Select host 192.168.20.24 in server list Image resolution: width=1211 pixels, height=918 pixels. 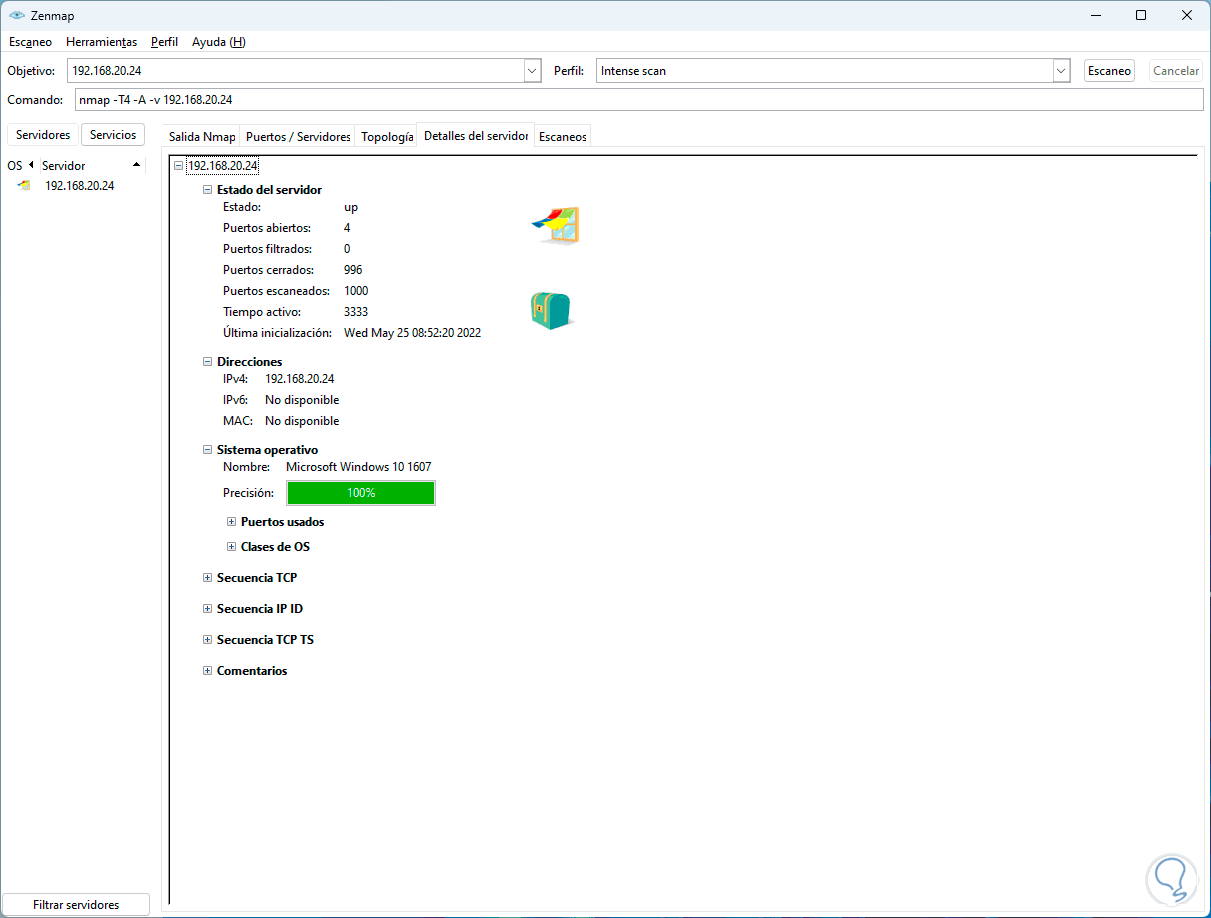pyautogui.click(x=80, y=186)
